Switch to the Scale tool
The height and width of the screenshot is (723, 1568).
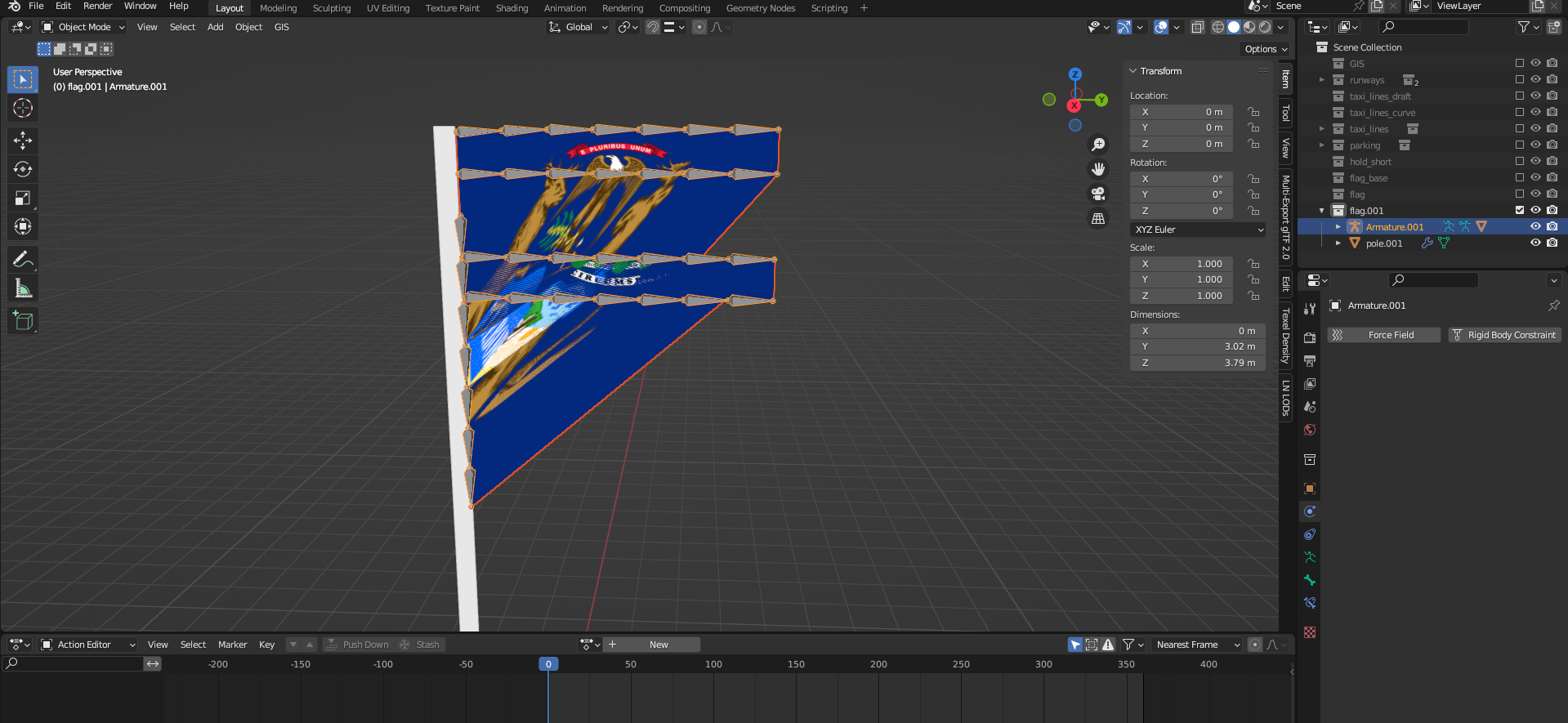(x=23, y=198)
